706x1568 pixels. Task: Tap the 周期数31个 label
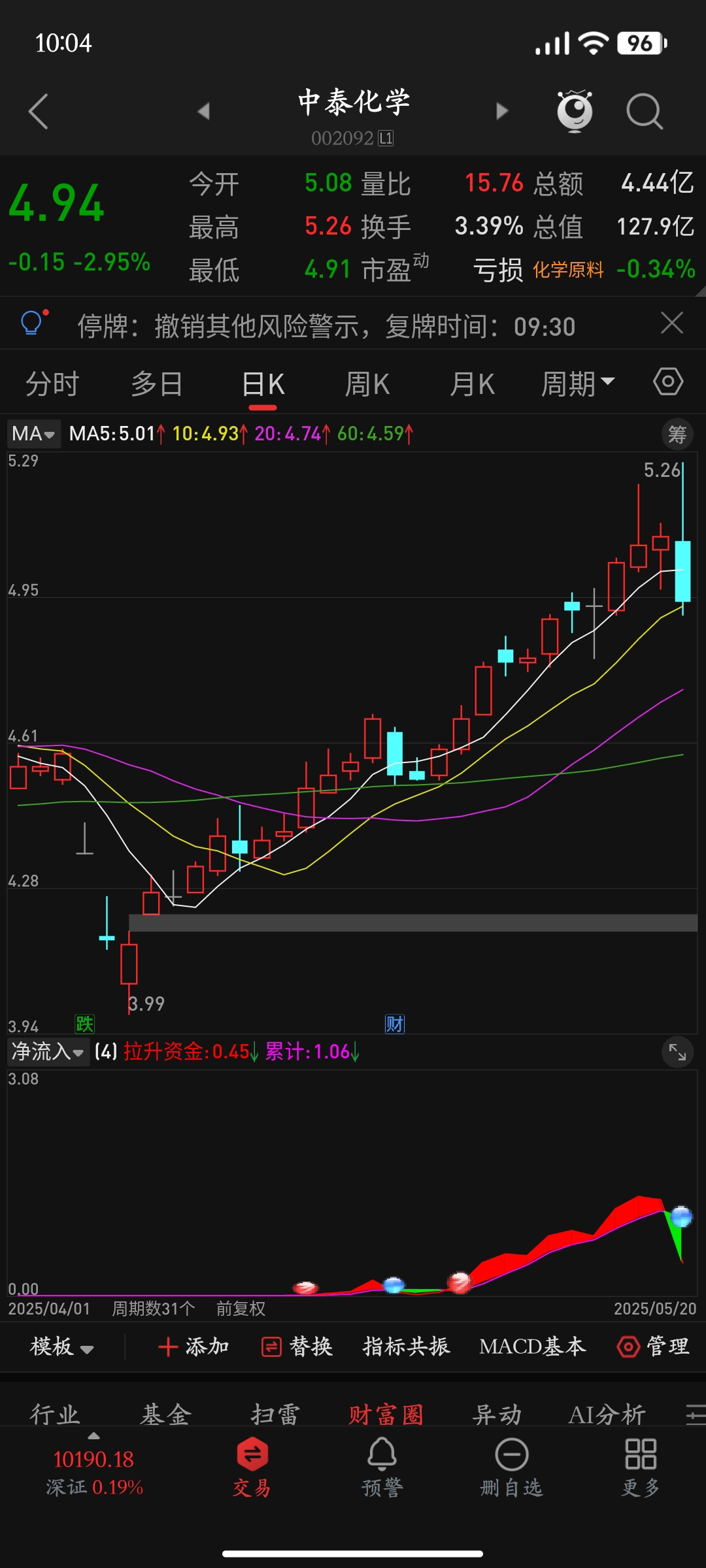(153, 1309)
